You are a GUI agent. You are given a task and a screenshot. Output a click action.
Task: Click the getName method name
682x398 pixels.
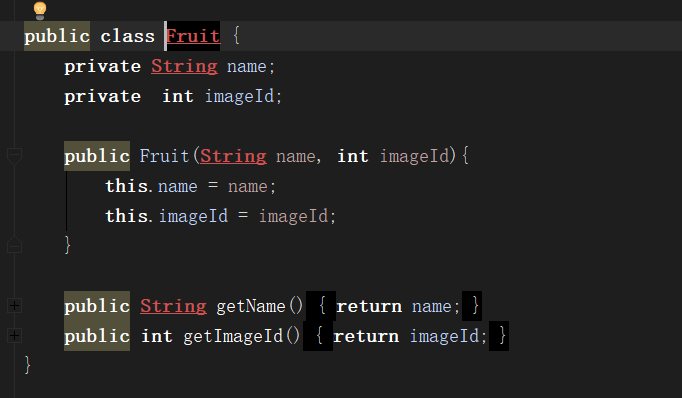pos(251,306)
